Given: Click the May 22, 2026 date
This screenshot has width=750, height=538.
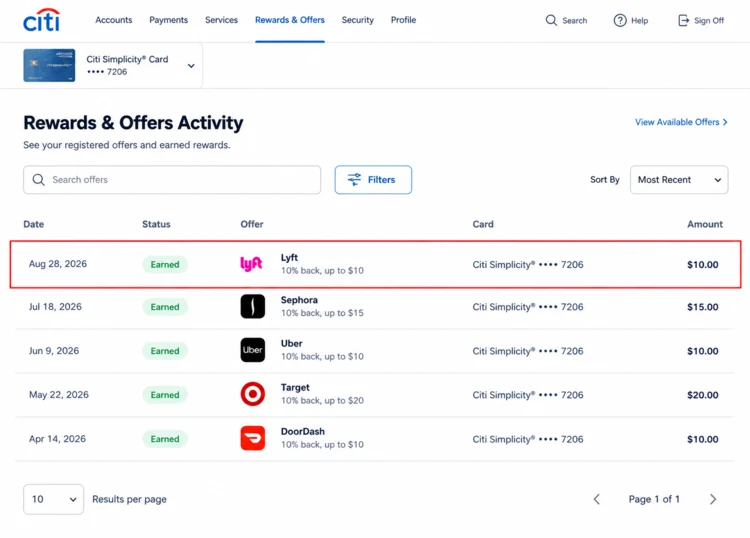Looking at the screenshot, I should click(x=59, y=395).
